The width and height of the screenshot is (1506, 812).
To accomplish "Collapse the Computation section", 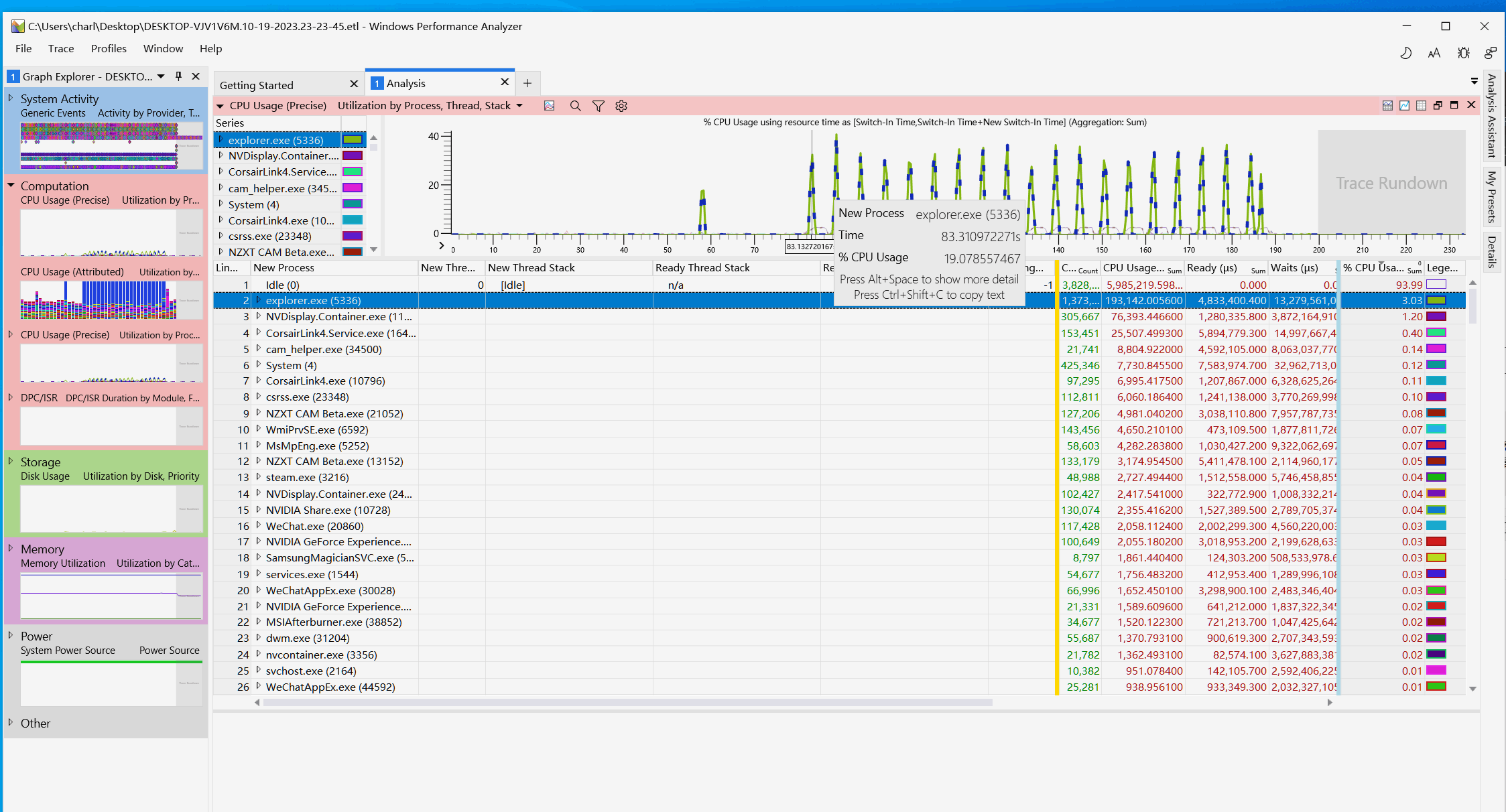I will [11, 185].
